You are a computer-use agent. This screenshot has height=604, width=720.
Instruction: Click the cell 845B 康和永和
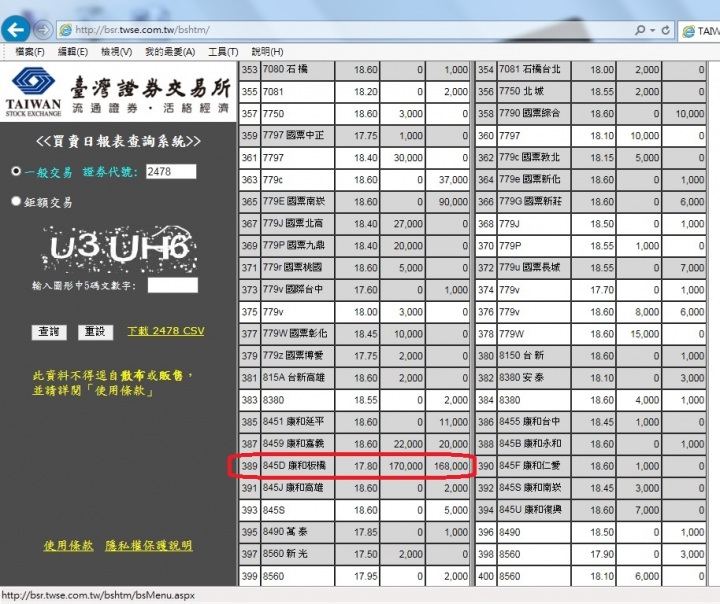coord(534,444)
